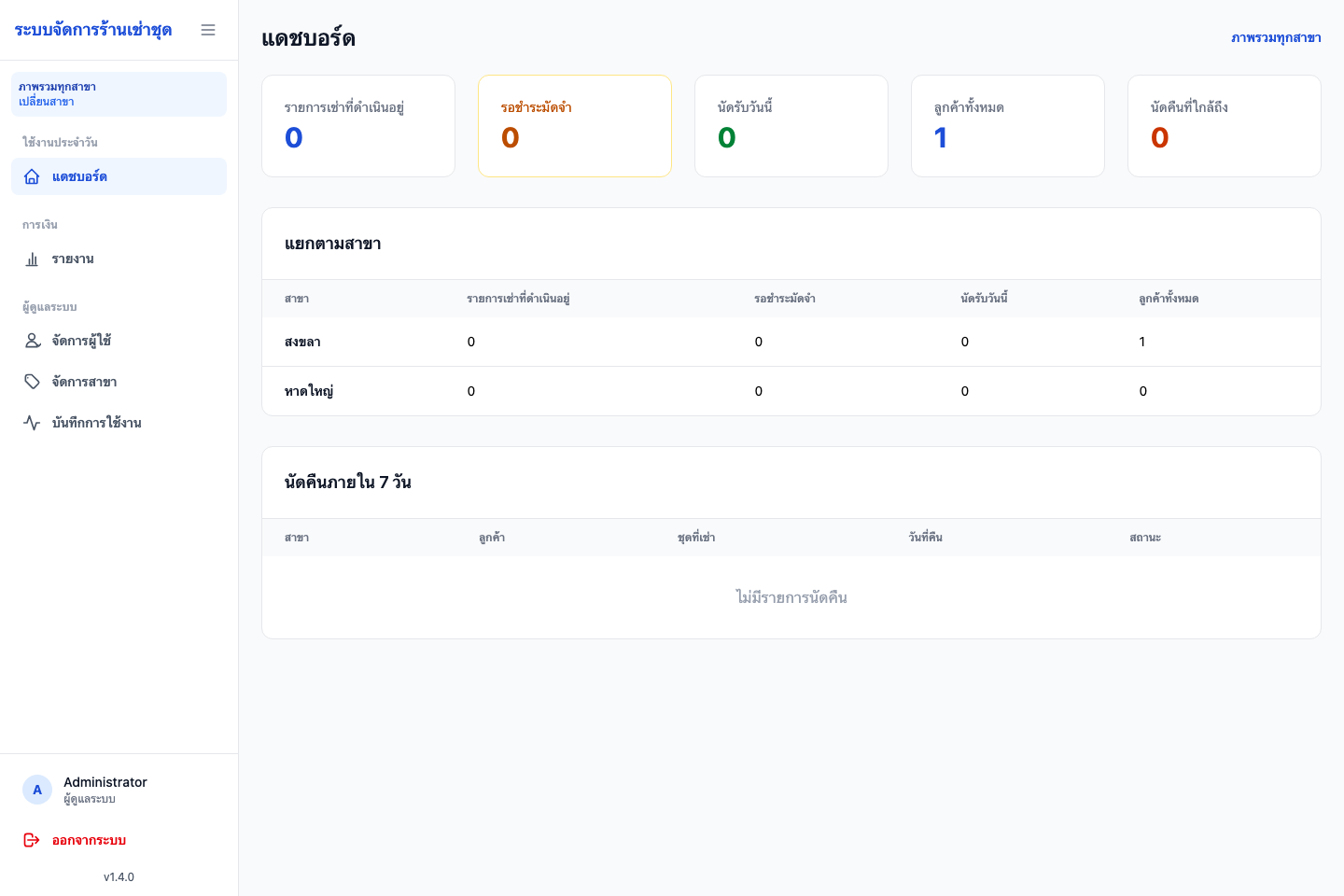This screenshot has width=1344, height=896.
Task: Click the ภาพรวมทุกสาขา link at top right
Action: (1276, 38)
